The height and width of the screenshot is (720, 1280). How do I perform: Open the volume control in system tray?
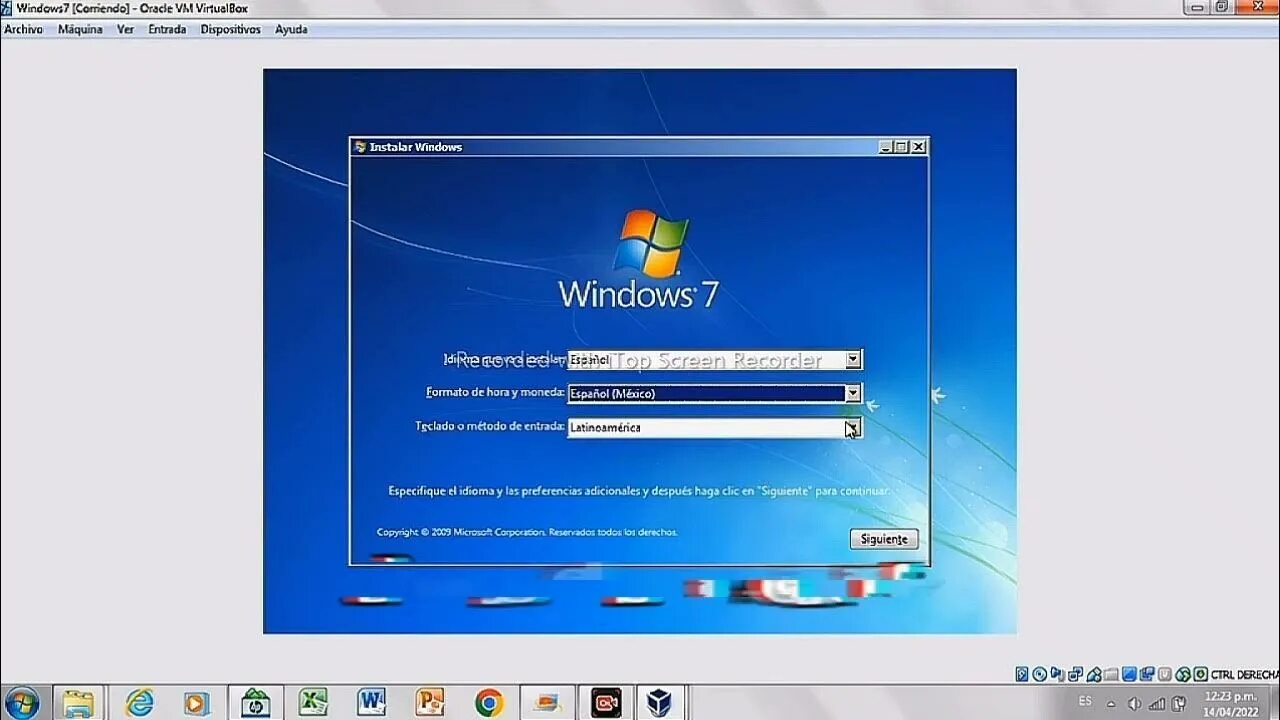click(x=1134, y=703)
